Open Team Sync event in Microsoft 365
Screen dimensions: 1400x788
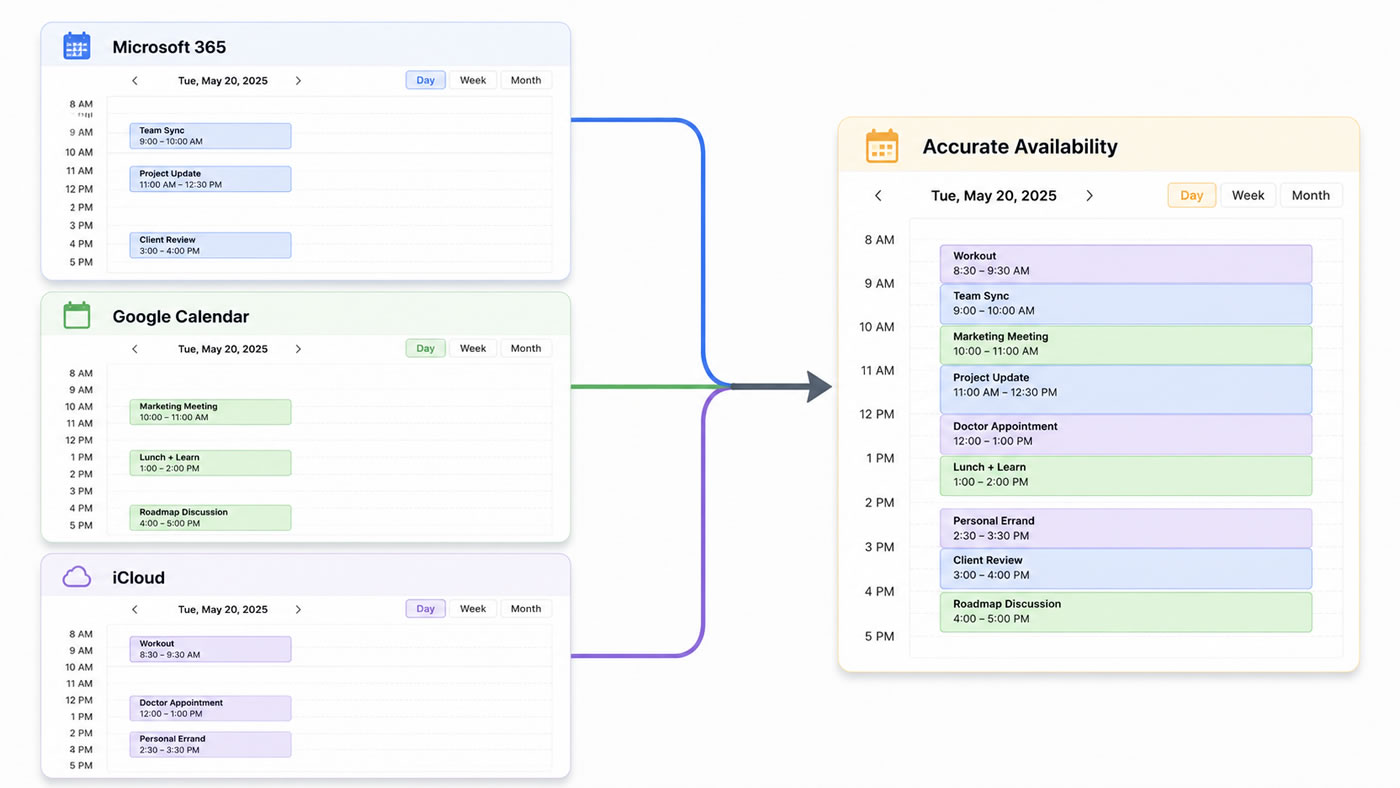[x=210, y=136]
